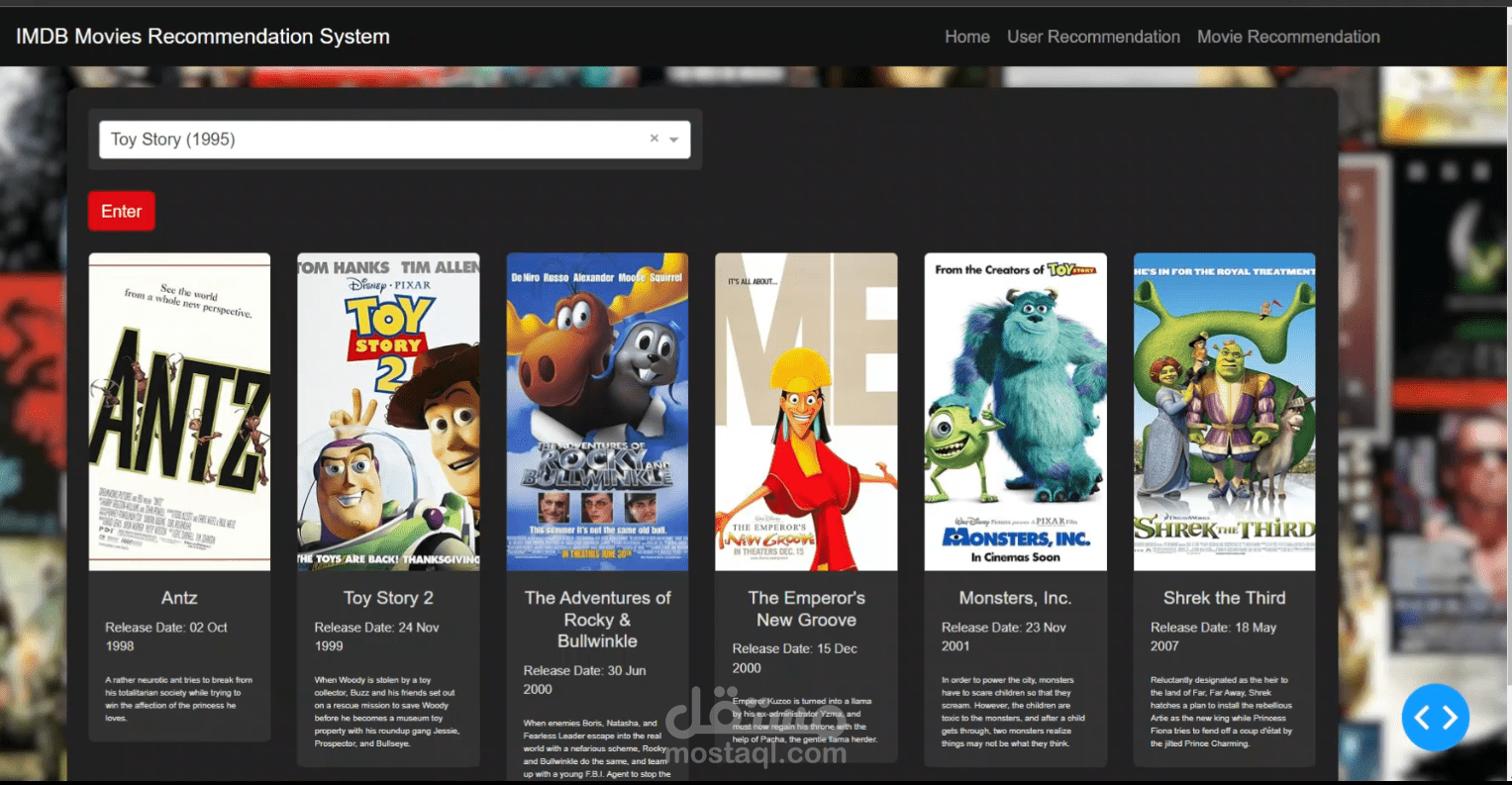Image resolution: width=1512 pixels, height=785 pixels.
Task: Open the movie selection dropdown arrow
Action: [674, 140]
